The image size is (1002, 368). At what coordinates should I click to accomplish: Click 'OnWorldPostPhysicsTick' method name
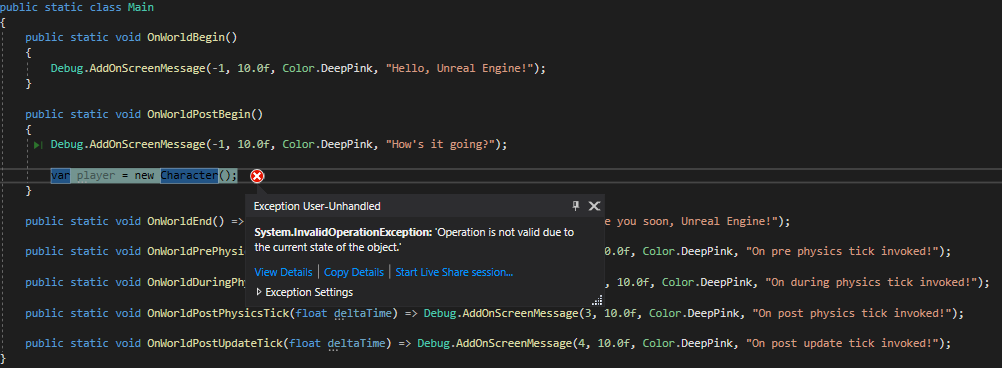(x=218, y=313)
